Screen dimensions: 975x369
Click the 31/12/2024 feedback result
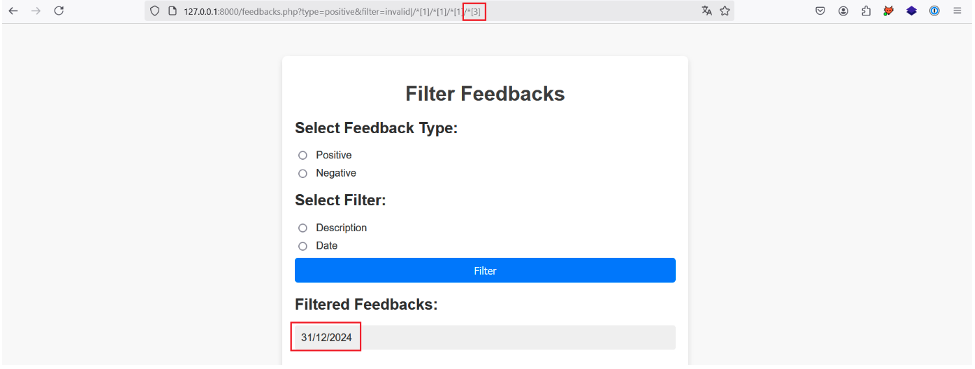coord(485,337)
